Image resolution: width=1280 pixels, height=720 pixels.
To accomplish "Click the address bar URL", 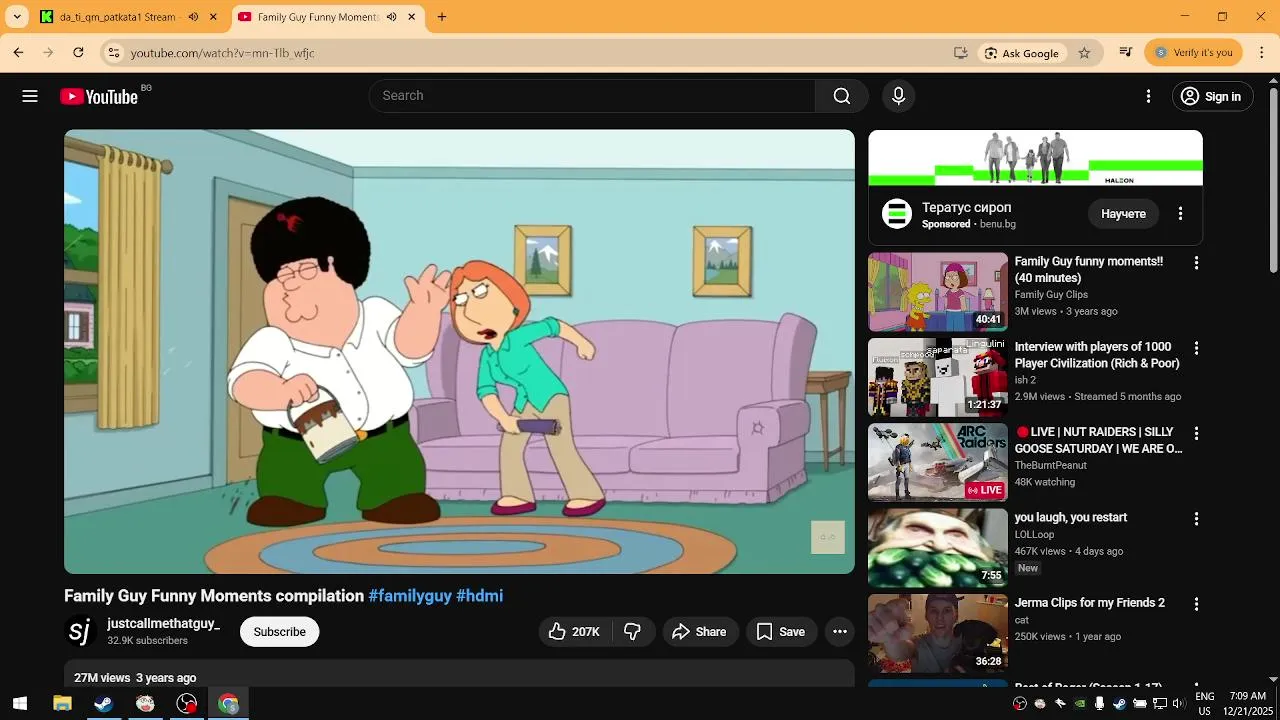I will [222, 53].
